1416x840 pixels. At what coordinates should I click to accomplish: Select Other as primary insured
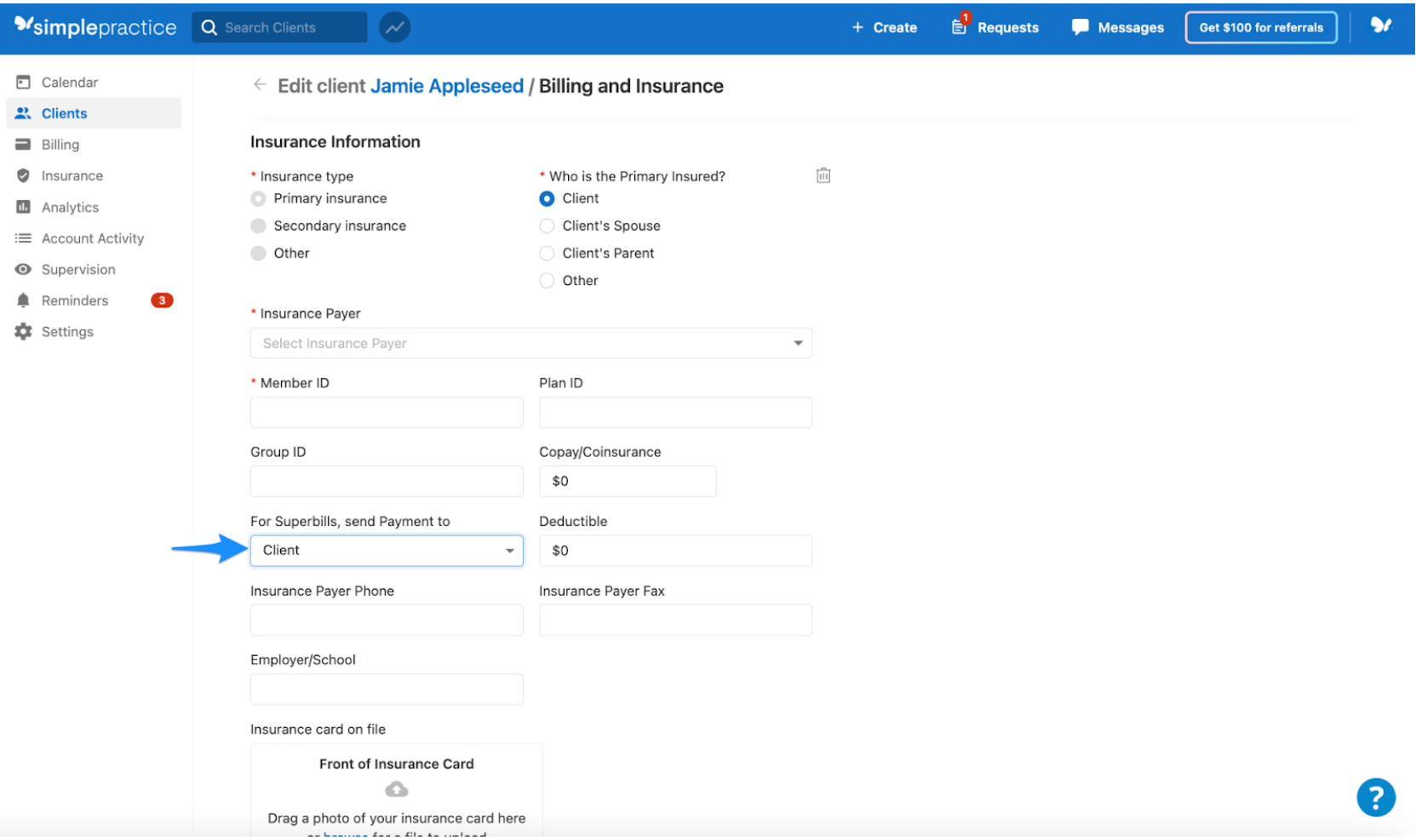pyautogui.click(x=547, y=280)
